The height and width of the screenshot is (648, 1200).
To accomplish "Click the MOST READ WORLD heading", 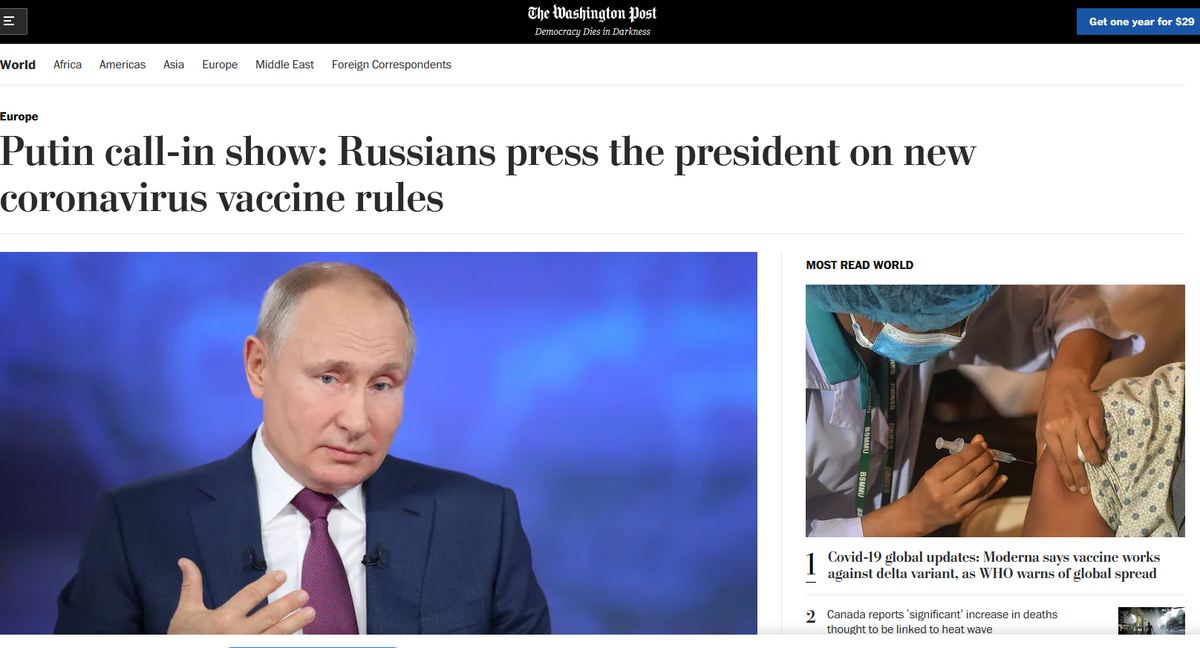I will pyautogui.click(x=860, y=265).
